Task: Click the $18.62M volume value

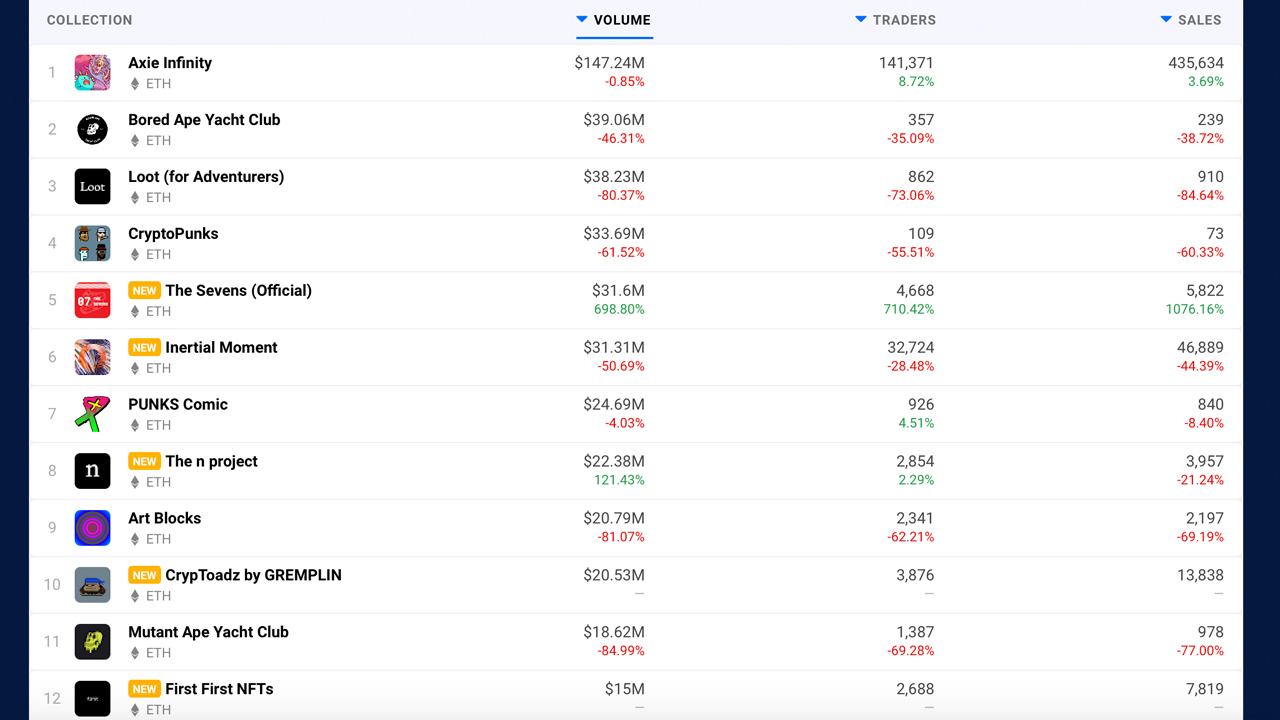Action: tap(614, 633)
